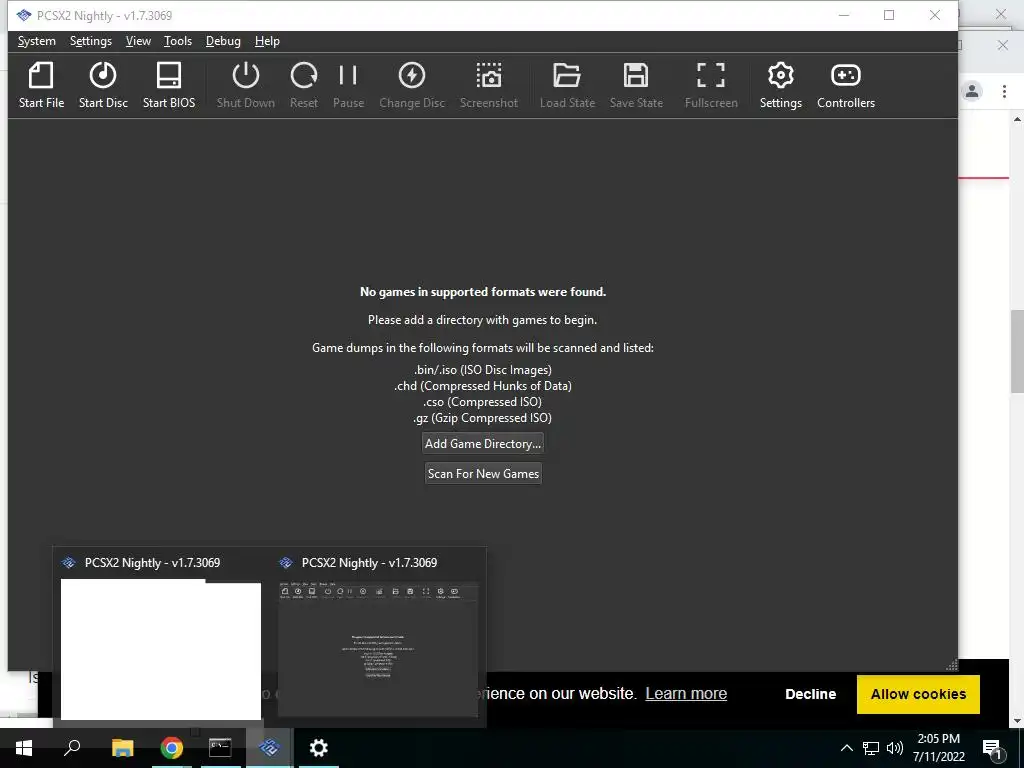1024x768 pixels.
Task: Select the dark PCSX2 window thumbnail preview
Action: pyautogui.click(x=378, y=649)
